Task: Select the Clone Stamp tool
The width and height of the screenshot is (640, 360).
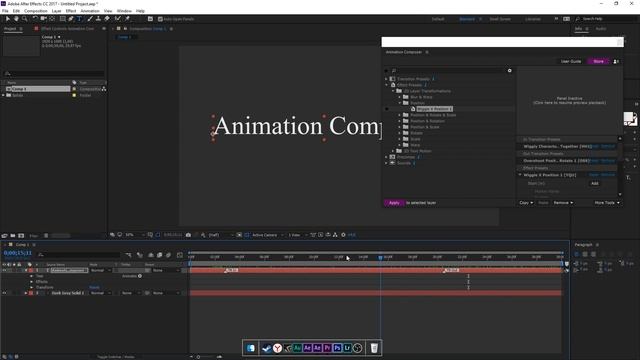Action: 98,19
